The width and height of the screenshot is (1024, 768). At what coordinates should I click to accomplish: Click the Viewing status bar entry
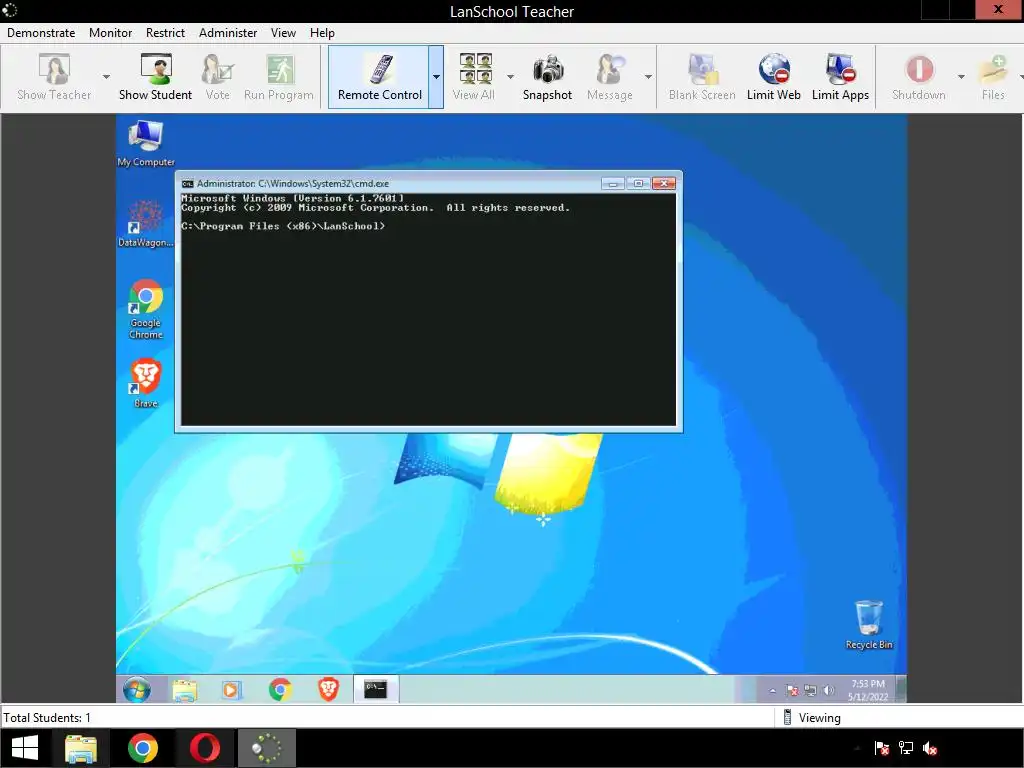[812, 718]
